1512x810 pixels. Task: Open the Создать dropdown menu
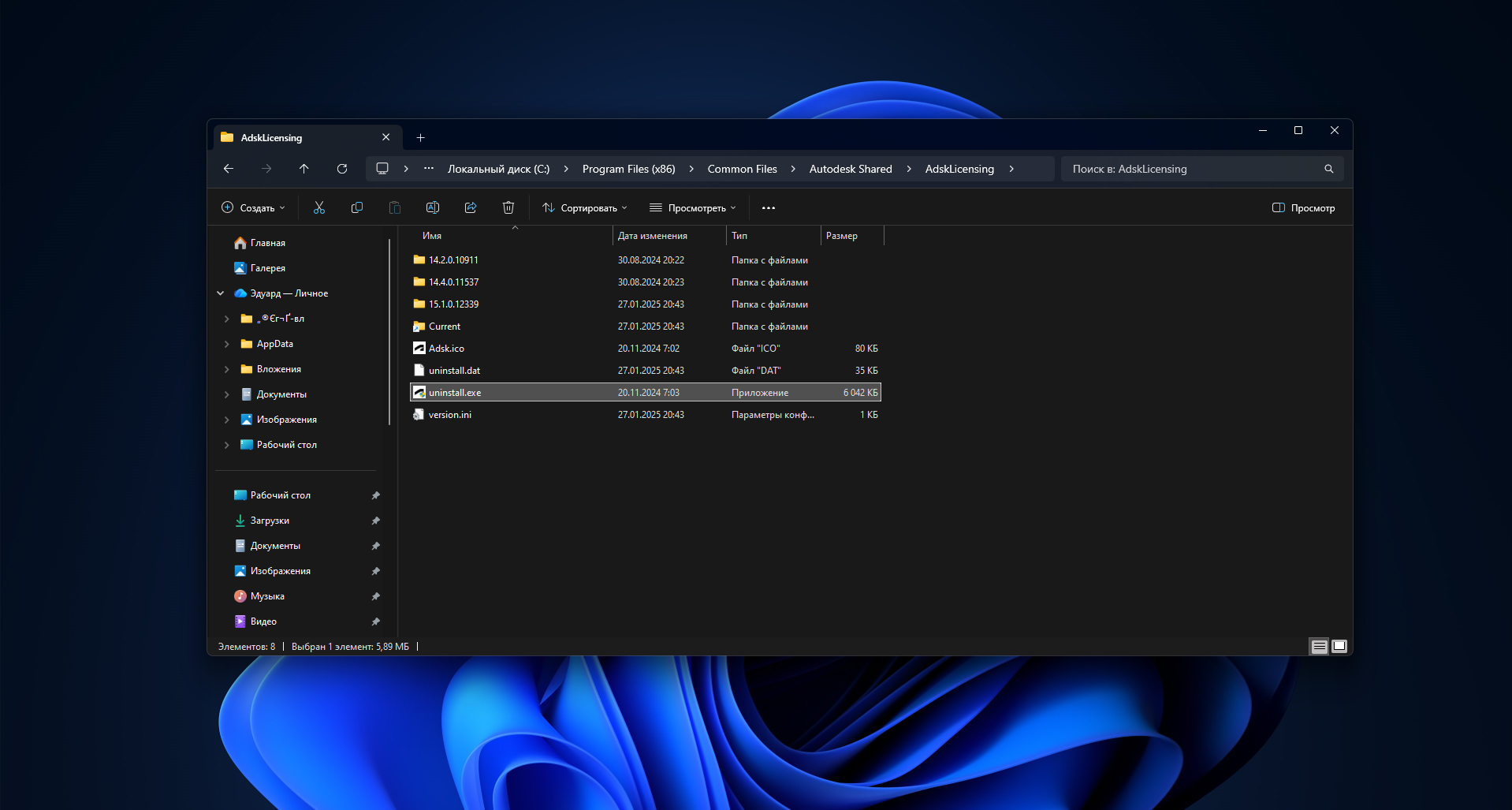pyautogui.click(x=253, y=208)
